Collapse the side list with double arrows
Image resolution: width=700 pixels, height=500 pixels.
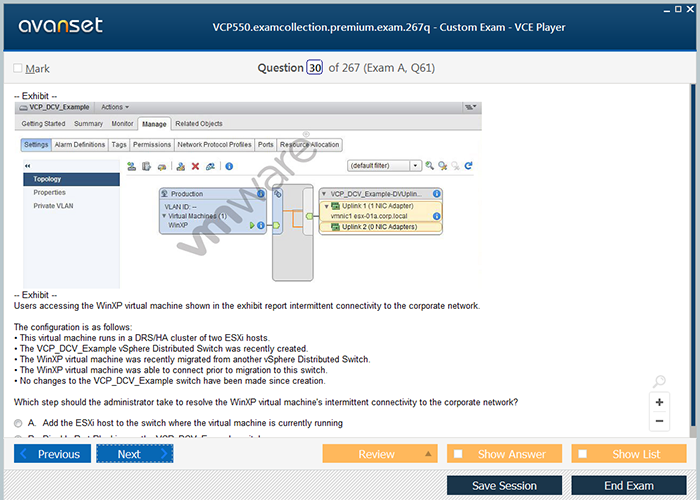tap(28, 166)
